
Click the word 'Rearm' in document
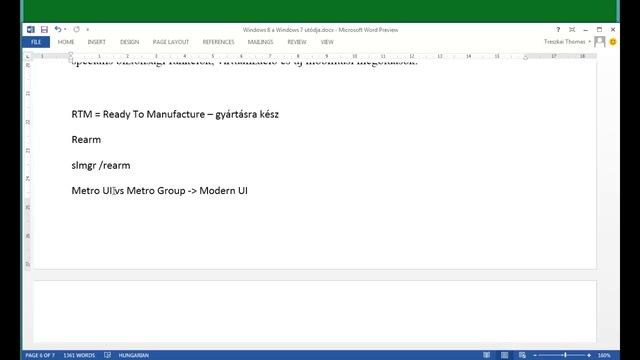click(86, 140)
